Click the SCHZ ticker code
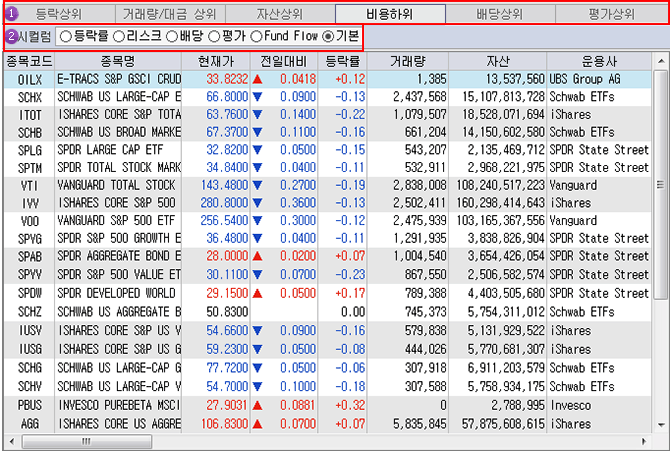 30,312
